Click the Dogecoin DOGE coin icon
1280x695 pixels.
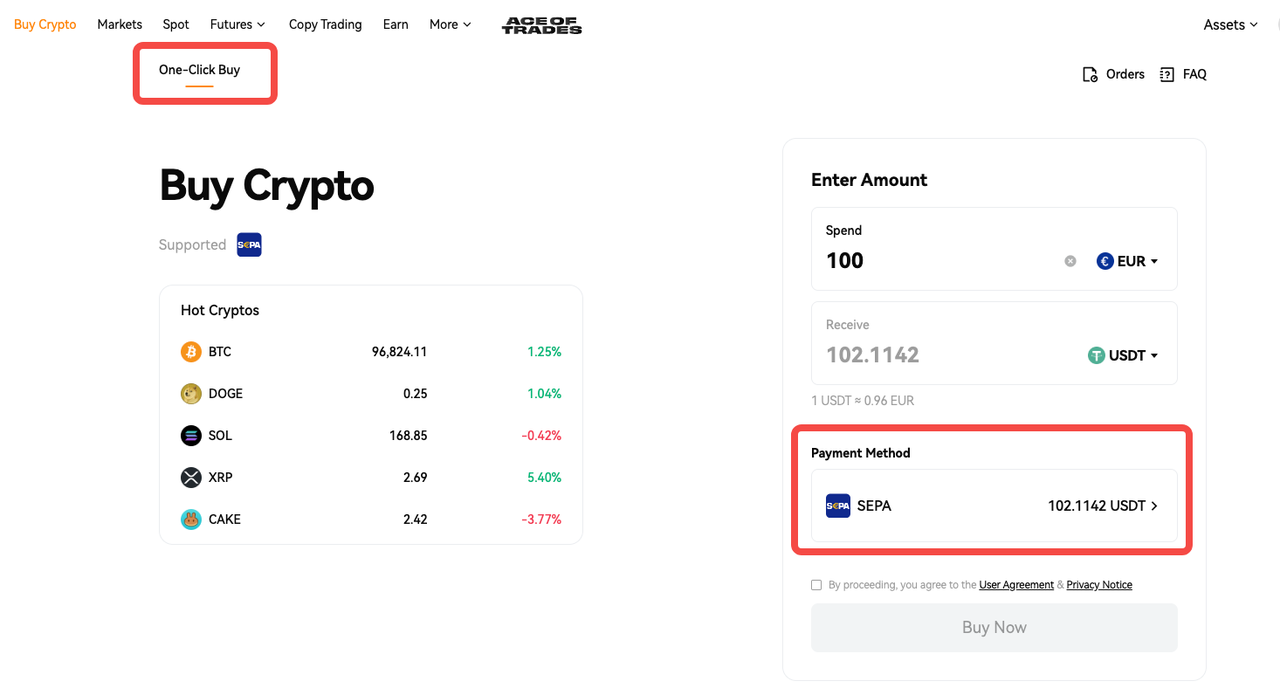tap(191, 394)
